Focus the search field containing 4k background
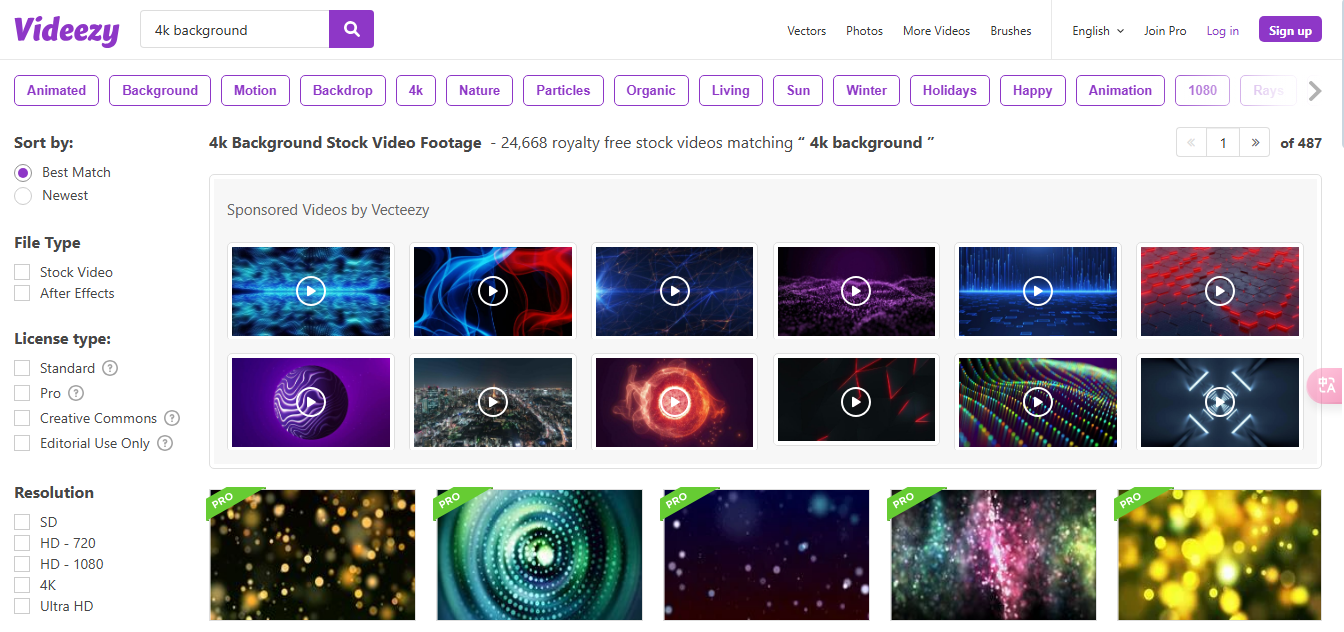This screenshot has width=1344, height=632. coord(234,29)
